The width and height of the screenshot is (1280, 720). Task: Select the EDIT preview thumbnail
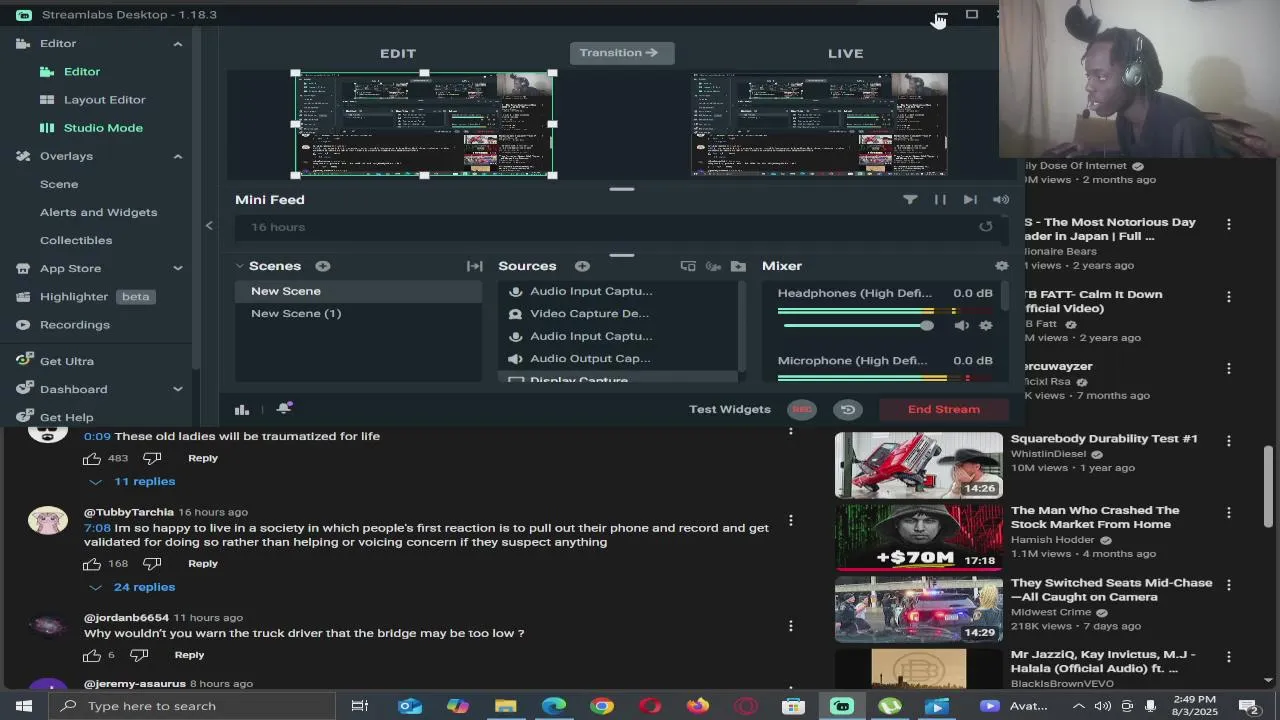(424, 124)
